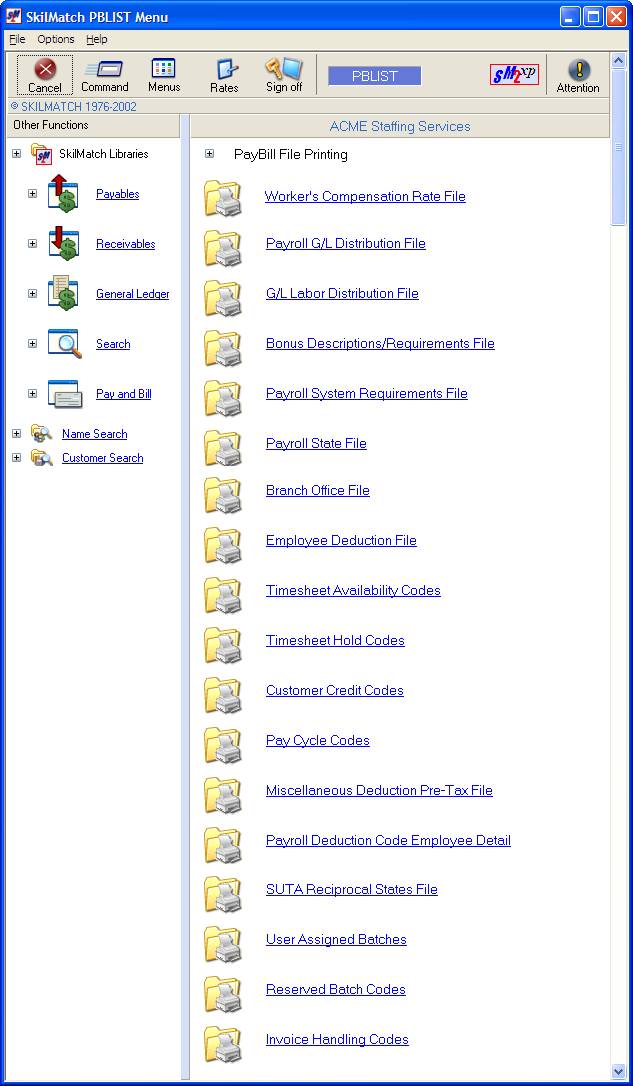Click printer icon beside G/L Labor Distribution File
Viewport: 633px width, 1086px height.
coord(223,298)
